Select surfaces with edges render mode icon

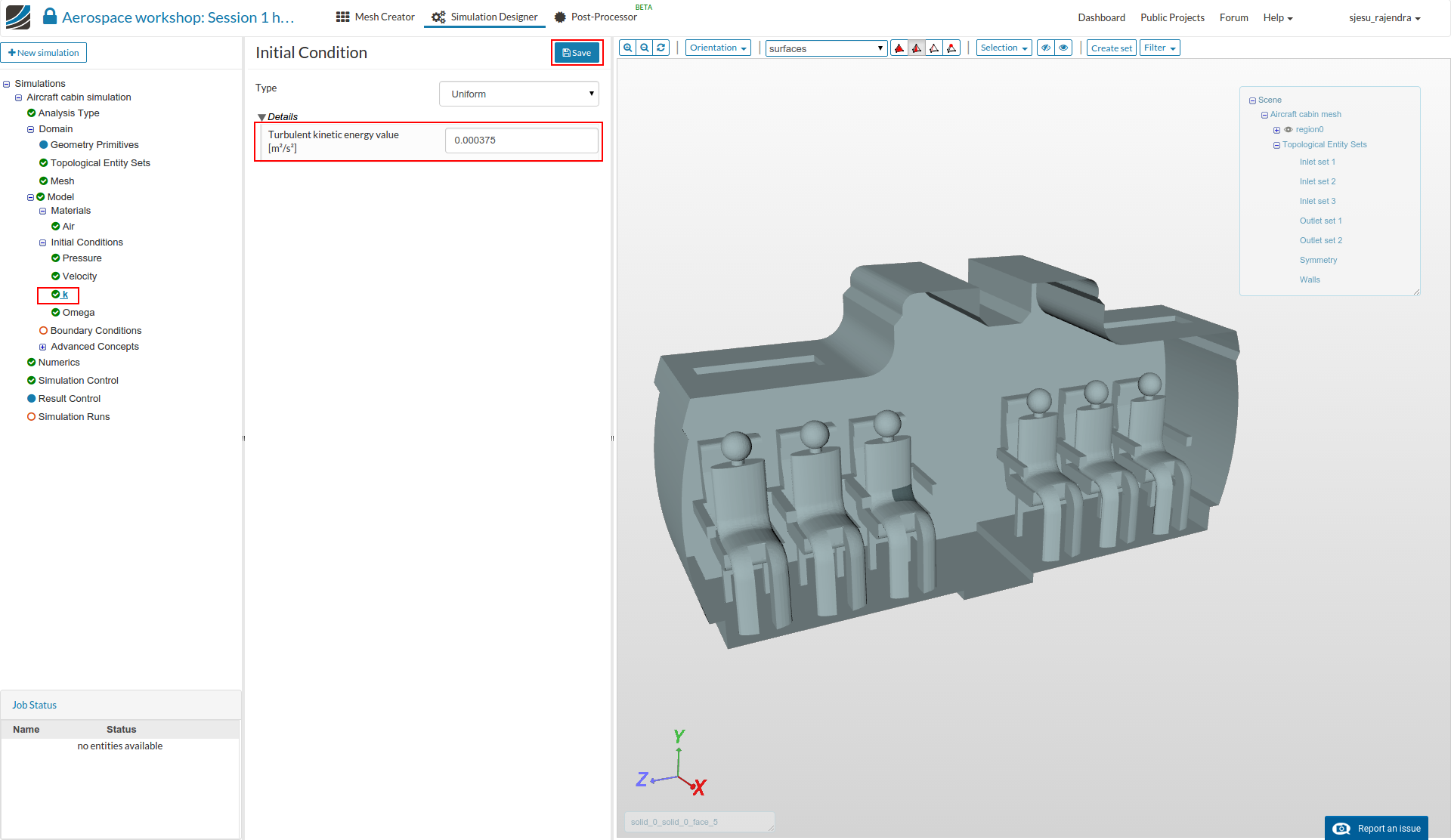tap(917, 48)
